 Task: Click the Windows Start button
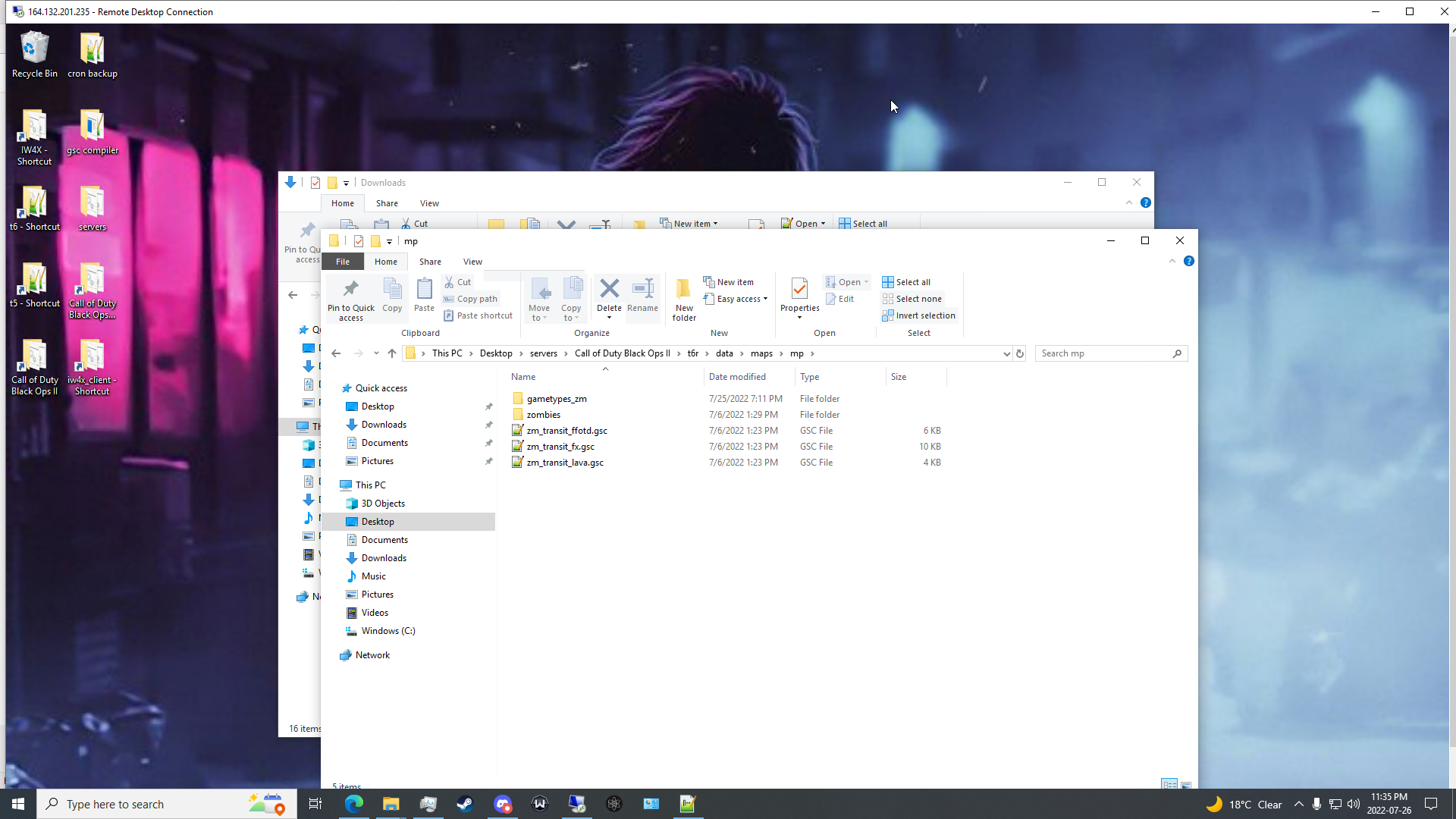[x=18, y=804]
